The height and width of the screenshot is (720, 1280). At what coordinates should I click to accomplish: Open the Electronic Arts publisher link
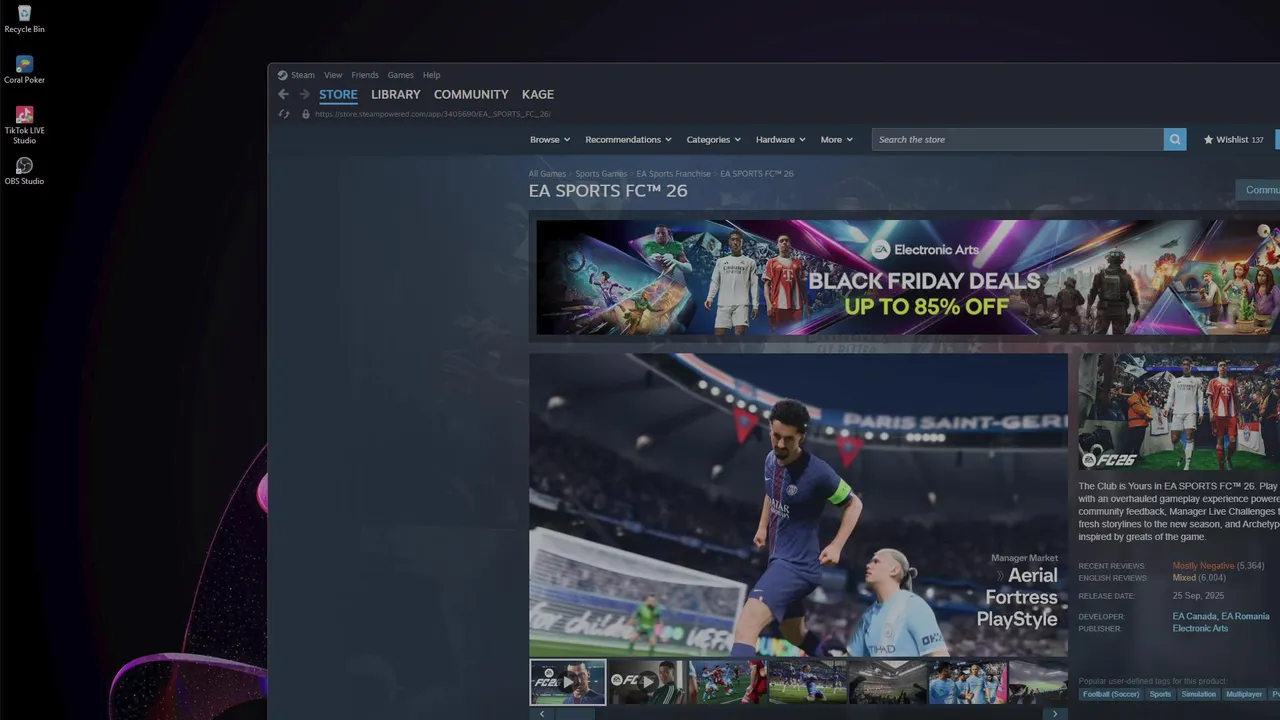tap(1200, 629)
